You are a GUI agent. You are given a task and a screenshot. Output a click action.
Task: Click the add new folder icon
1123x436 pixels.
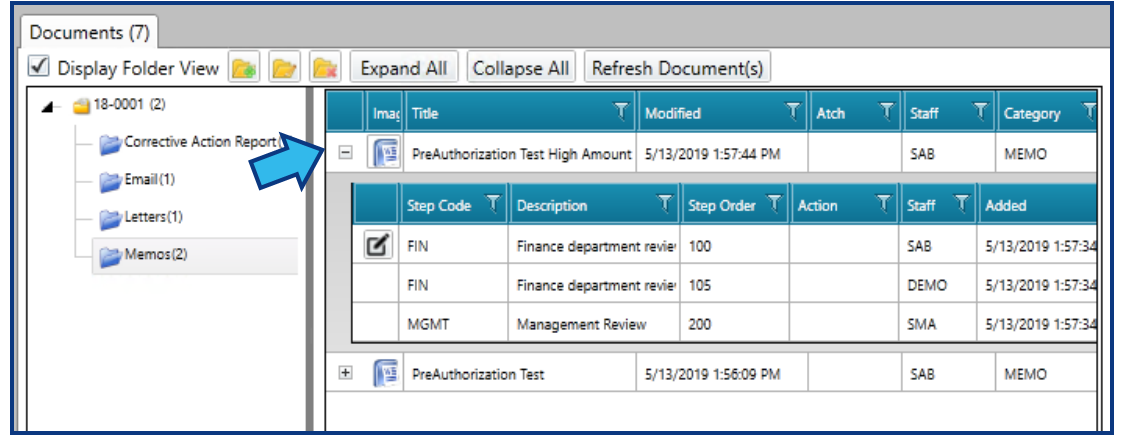pos(244,68)
